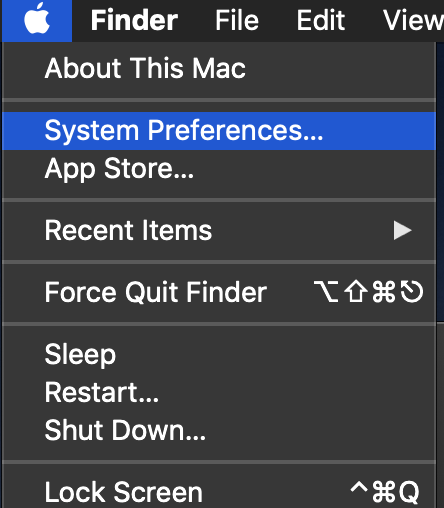Open the Finder menu
This screenshot has height=508, width=444.
tap(134, 20)
